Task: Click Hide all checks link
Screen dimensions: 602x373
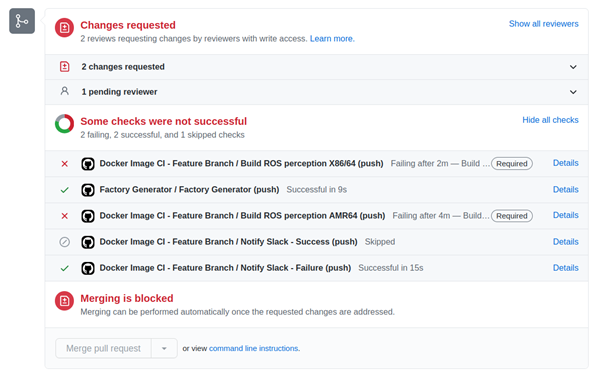Action: click(550, 120)
